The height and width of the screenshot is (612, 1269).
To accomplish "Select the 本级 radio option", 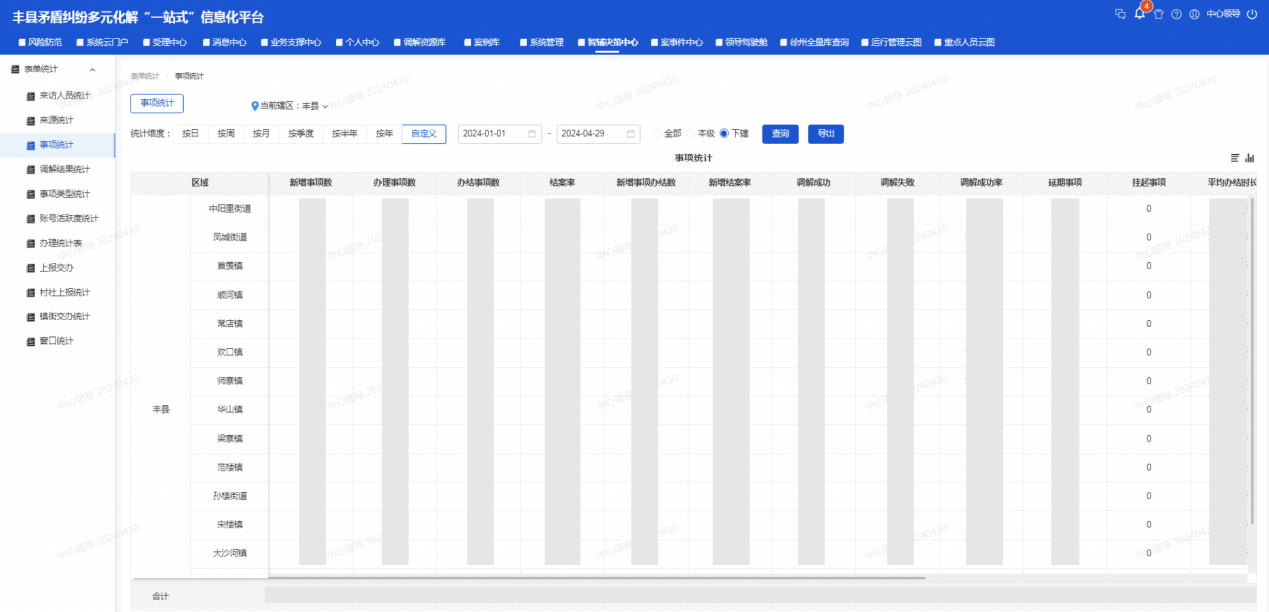I will [691, 134].
